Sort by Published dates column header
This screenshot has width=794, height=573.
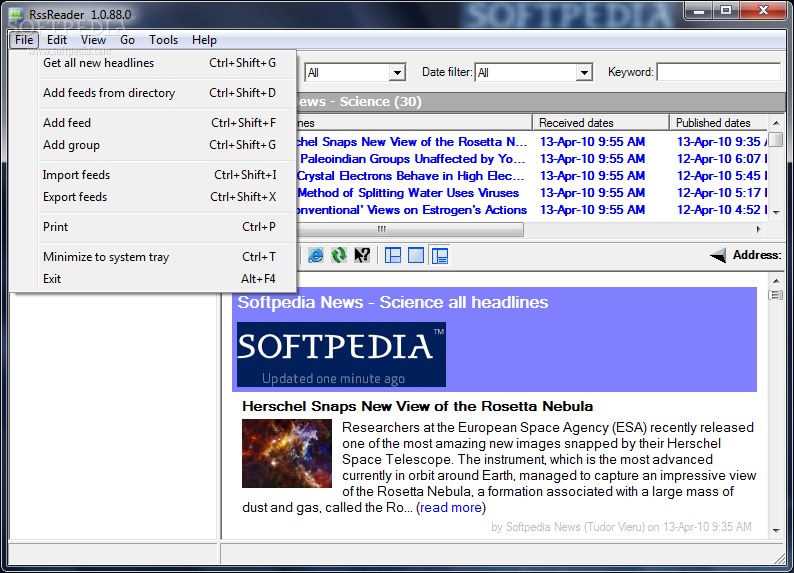[719, 122]
